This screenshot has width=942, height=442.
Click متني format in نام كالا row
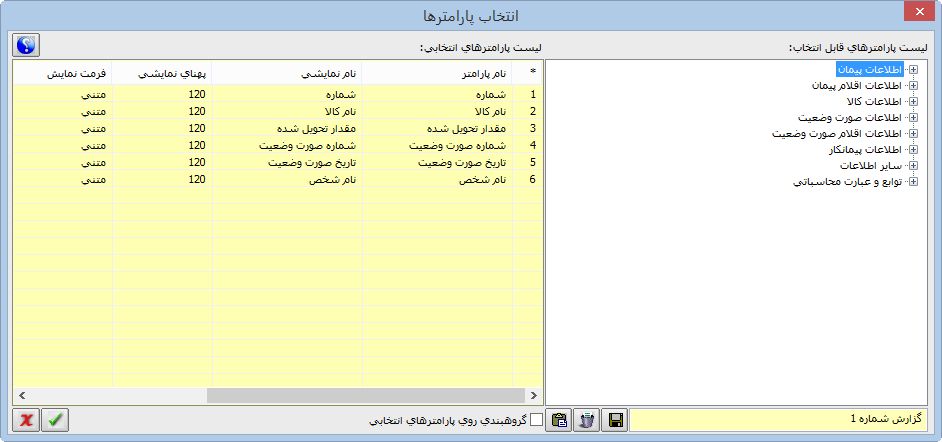tap(62, 111)
